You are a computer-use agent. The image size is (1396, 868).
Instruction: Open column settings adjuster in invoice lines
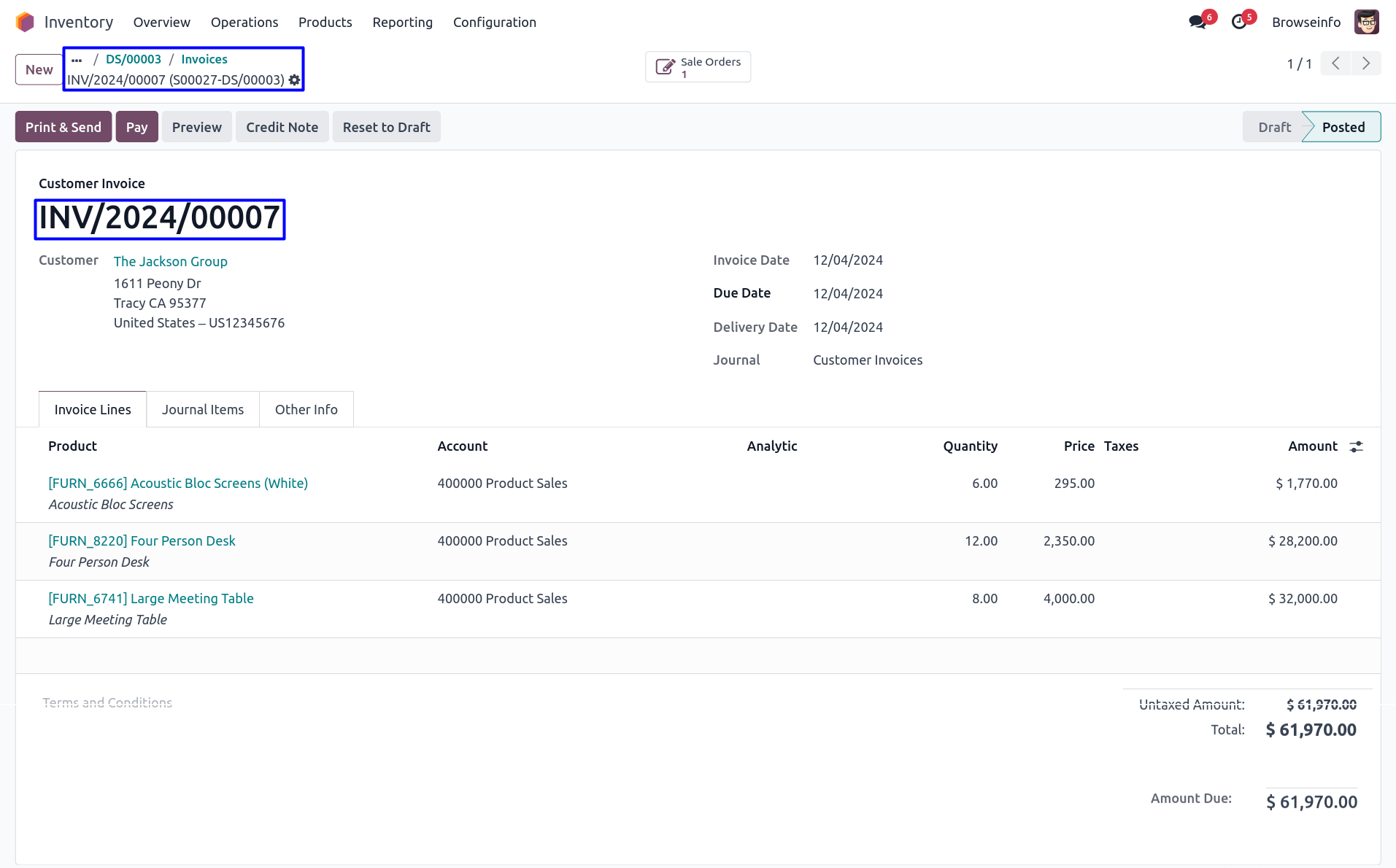point(1356,446)
